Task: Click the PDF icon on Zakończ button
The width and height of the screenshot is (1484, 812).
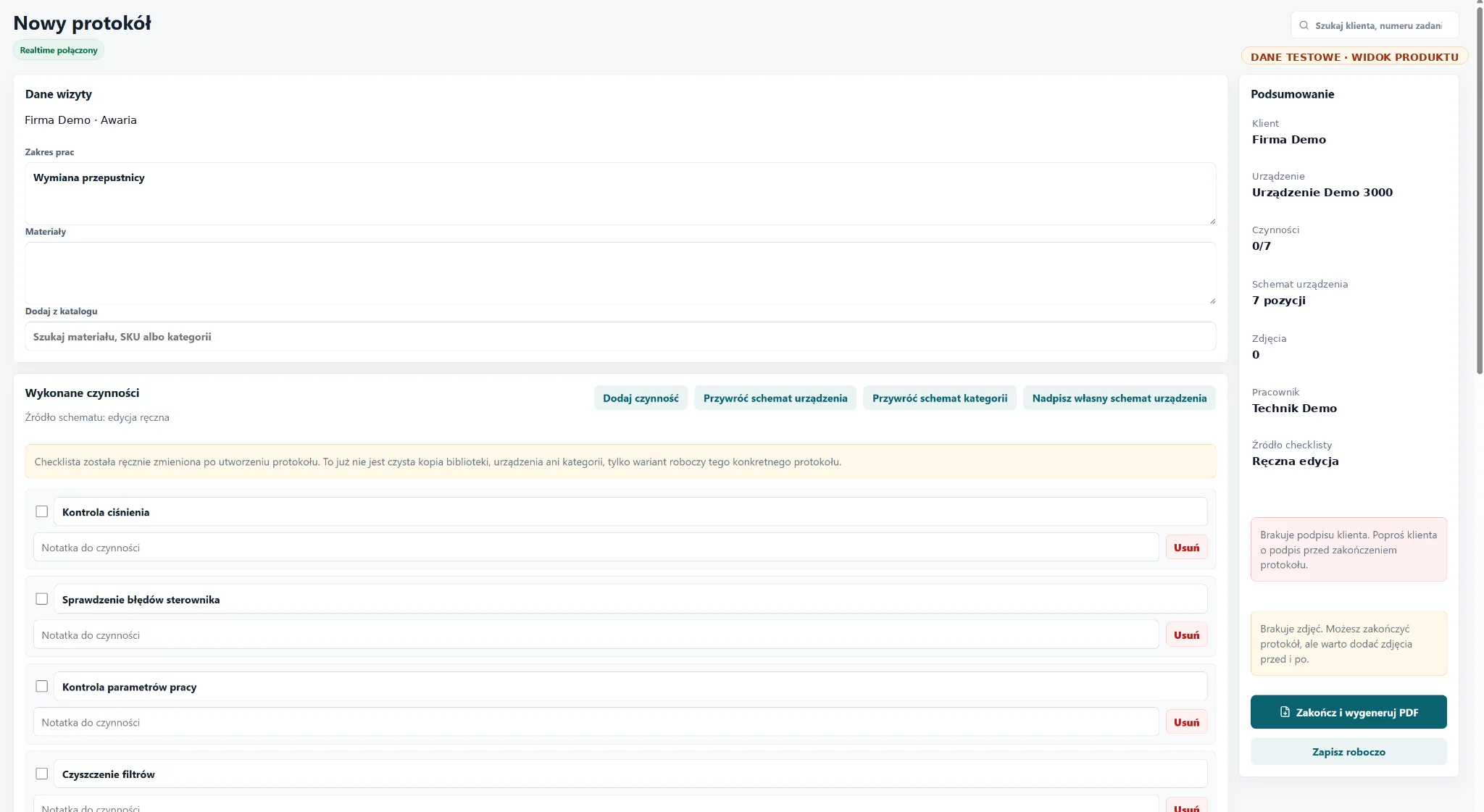Action: tap(1285, 712)
